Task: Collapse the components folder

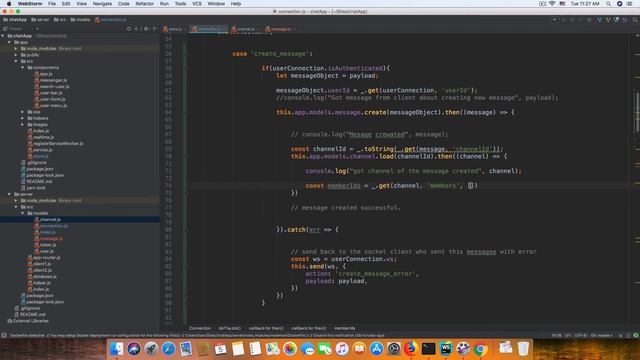Action: coord(23,67)
